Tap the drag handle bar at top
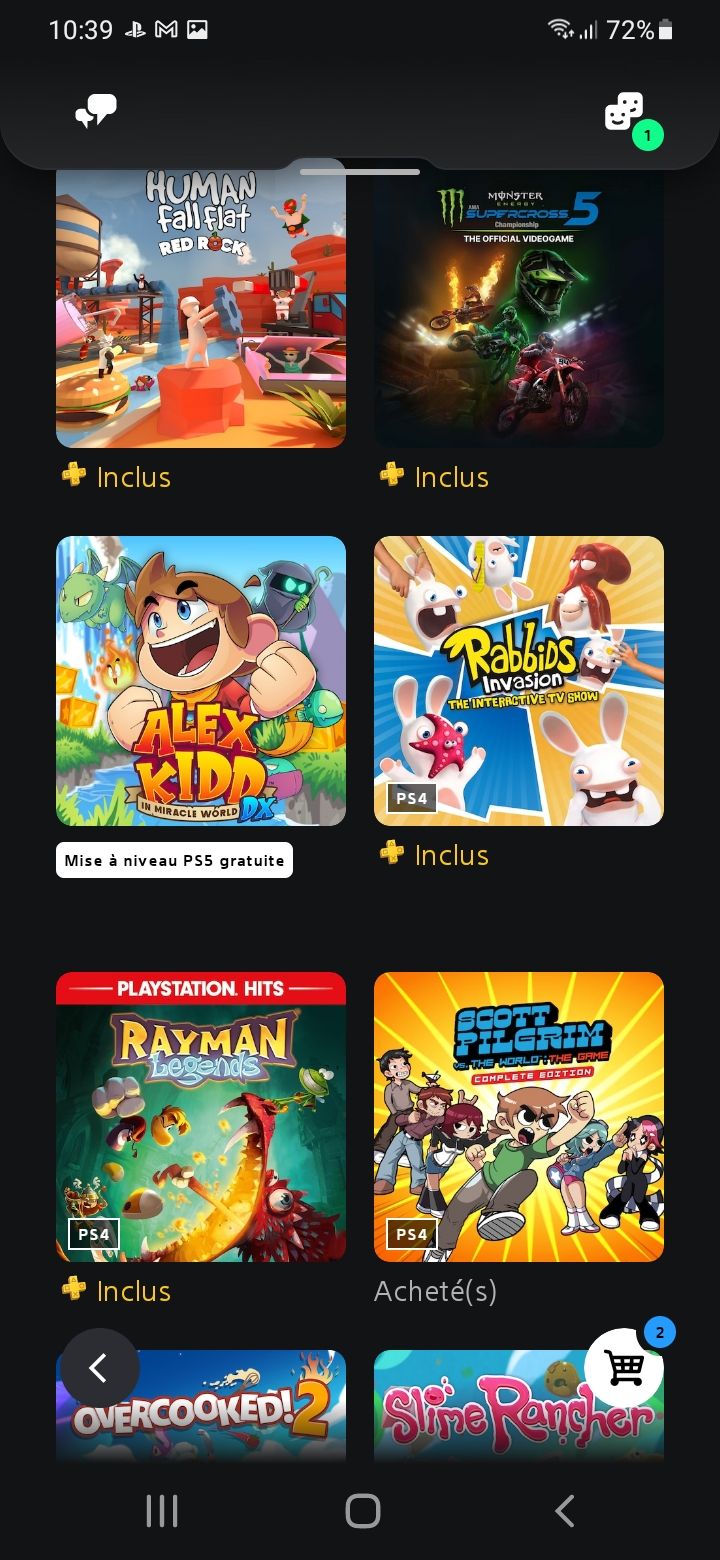 [360, 172]
